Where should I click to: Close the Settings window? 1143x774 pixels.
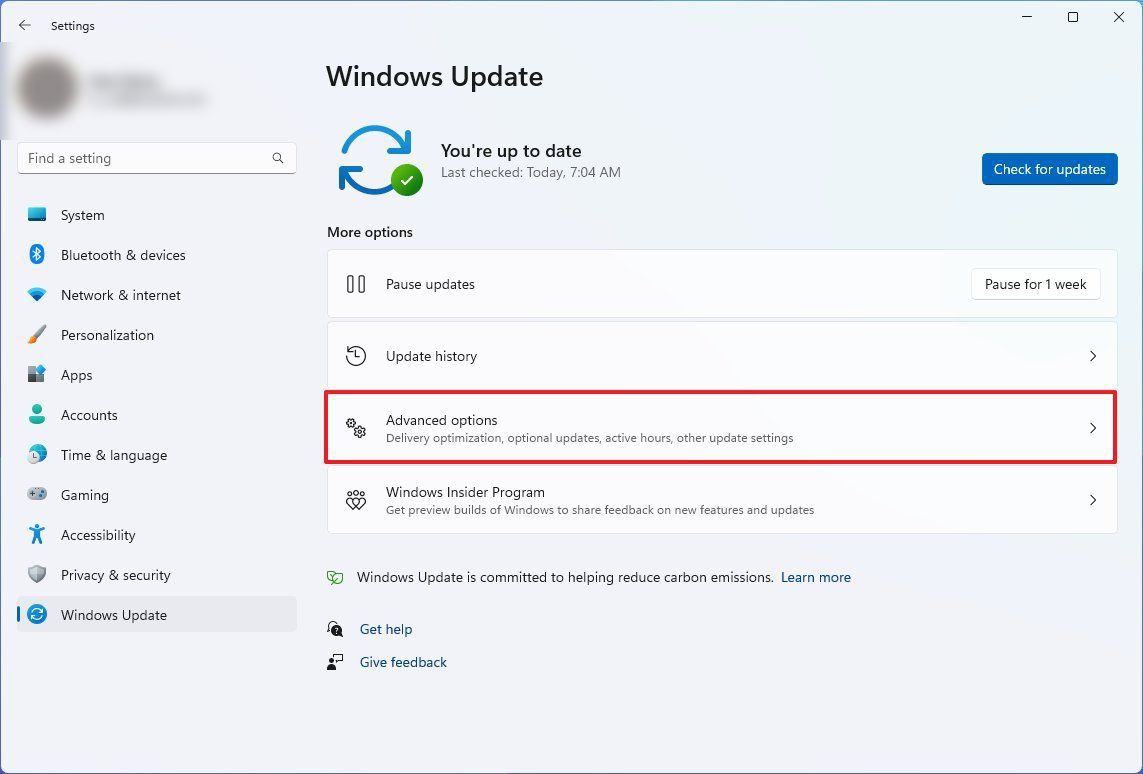tap(1119, 17)
